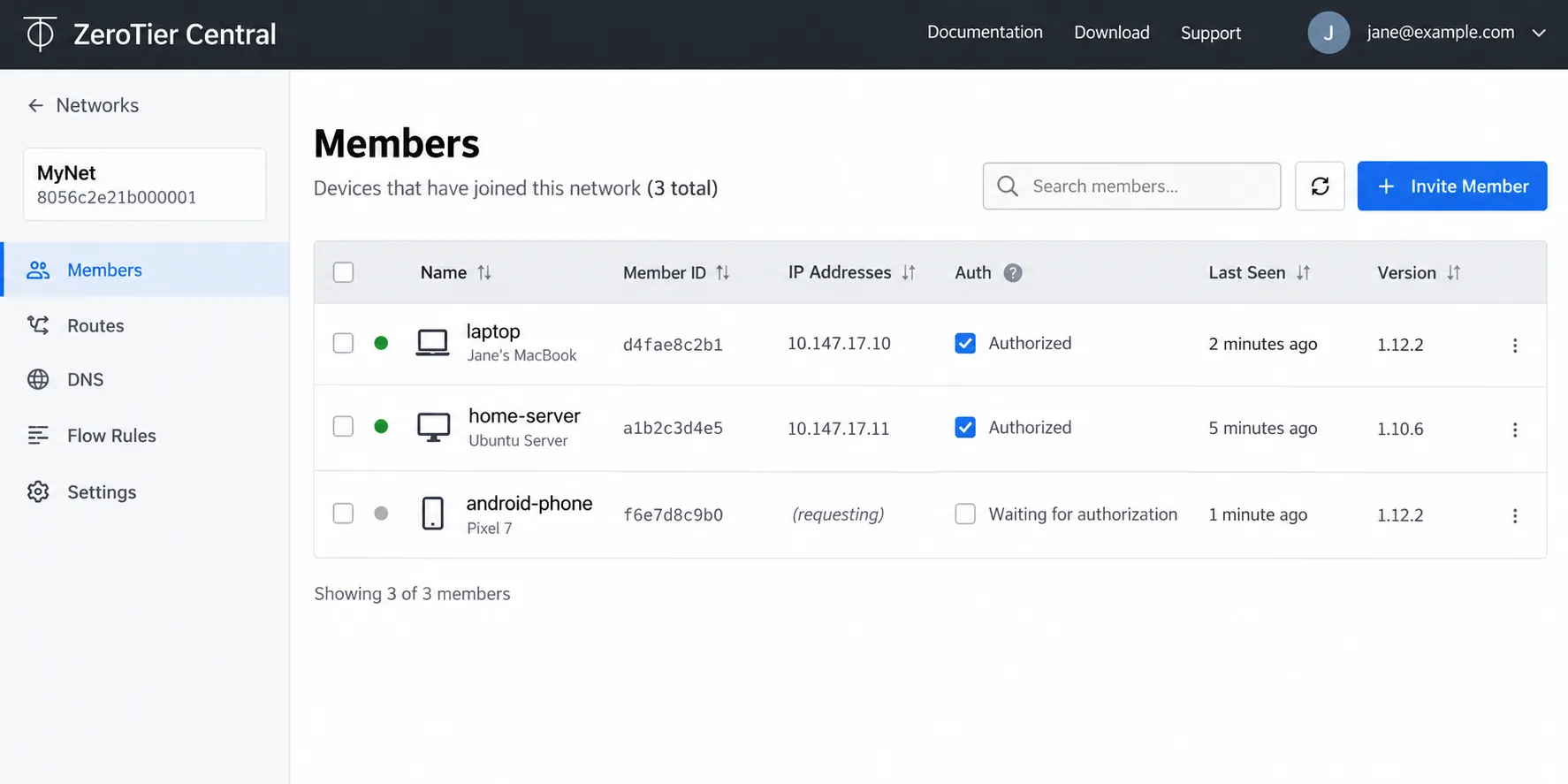Screen dimensions: 1568x784
Task: Toggle the select-all members checkbox
Action: 343,272
